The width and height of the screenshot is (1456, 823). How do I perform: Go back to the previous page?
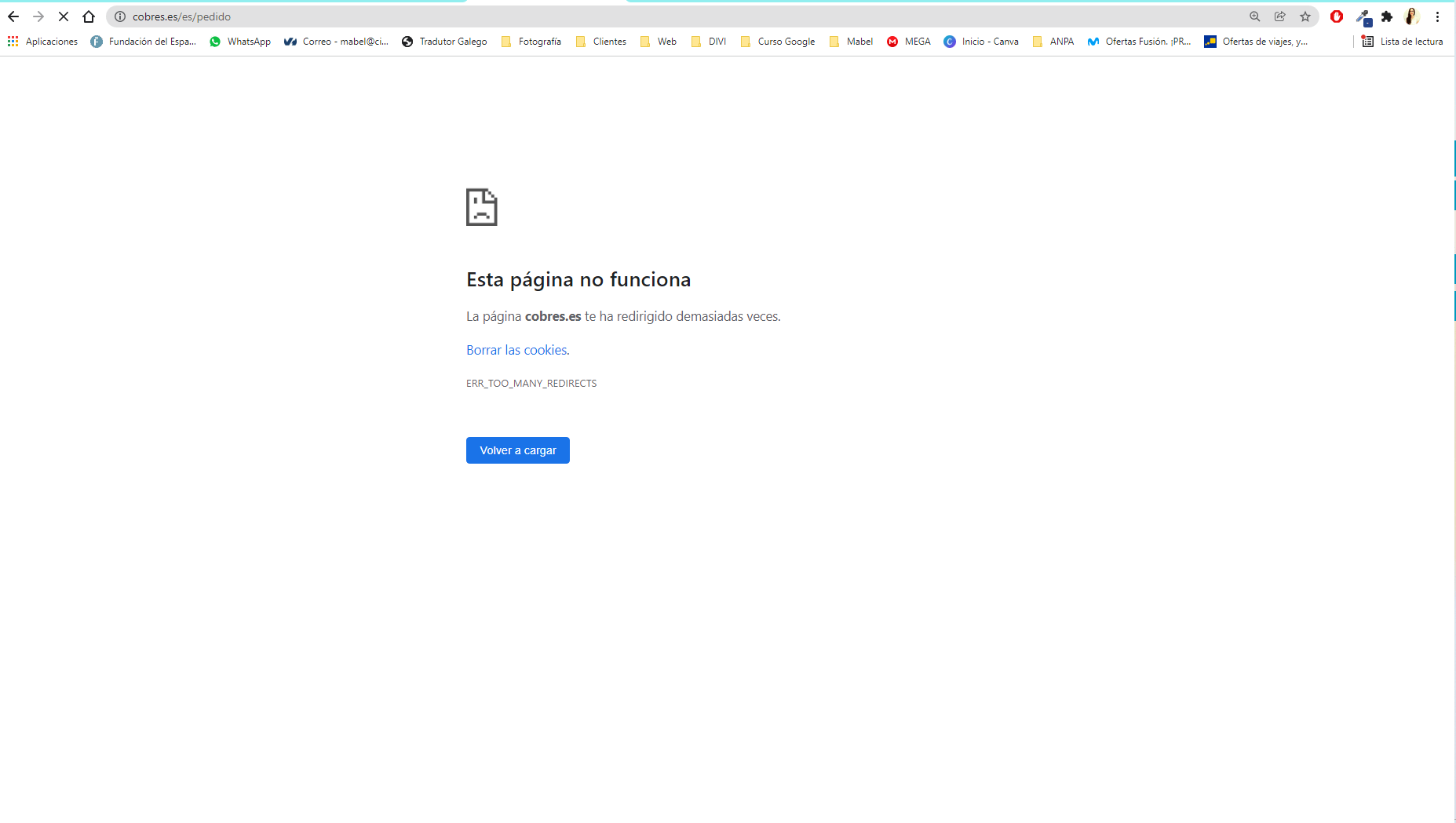13,16
